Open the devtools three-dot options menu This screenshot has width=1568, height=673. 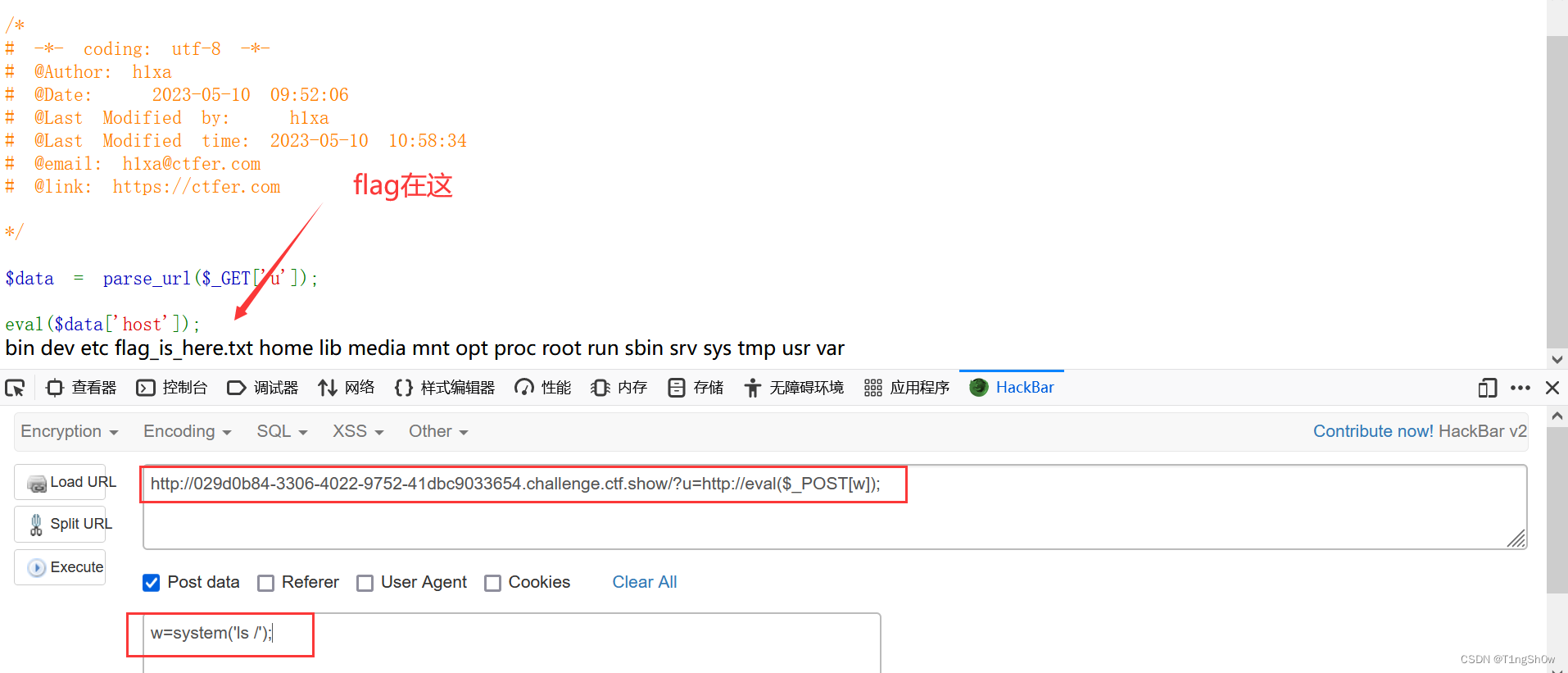click(1520, 388)
